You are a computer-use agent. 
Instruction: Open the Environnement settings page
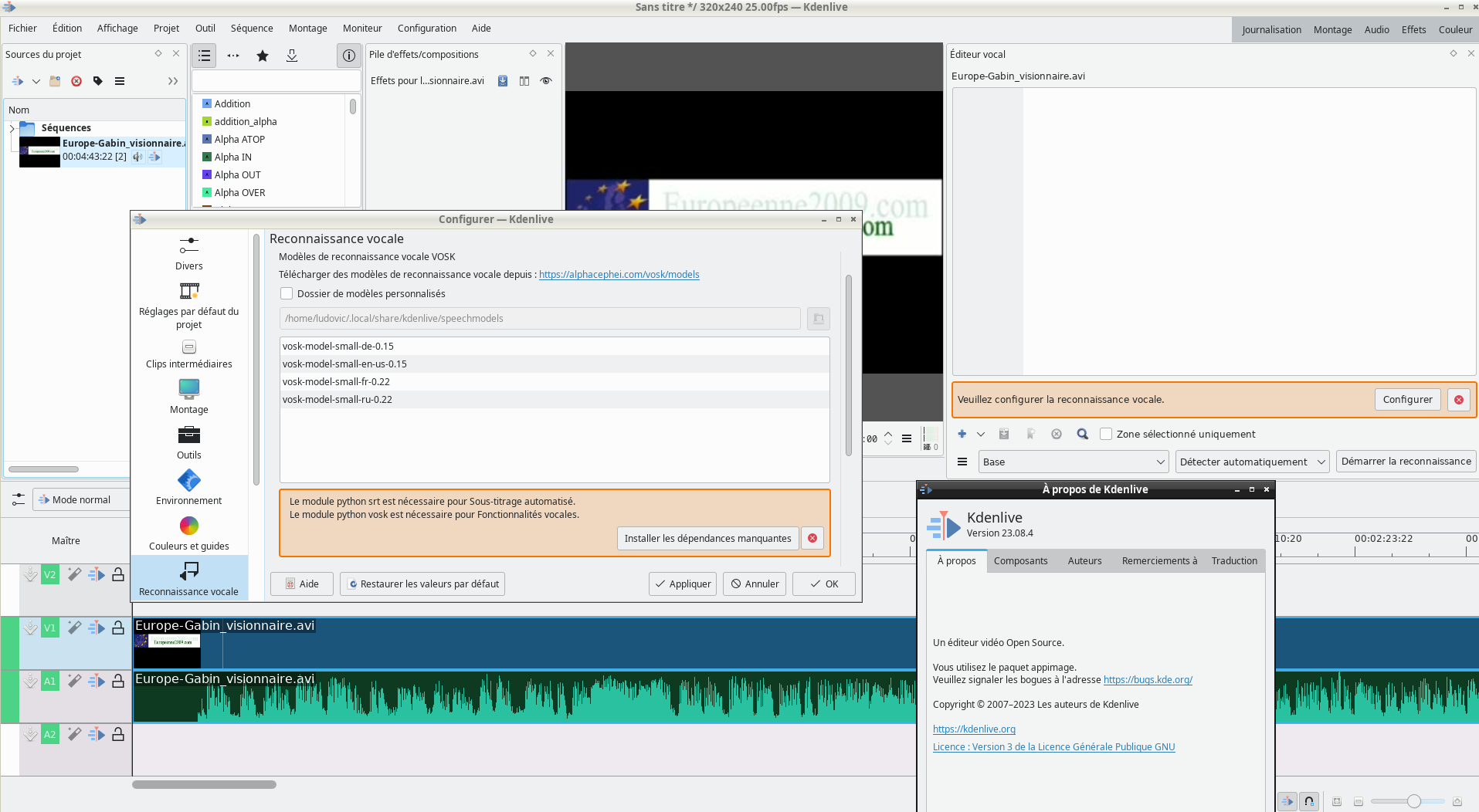[188, 488]
